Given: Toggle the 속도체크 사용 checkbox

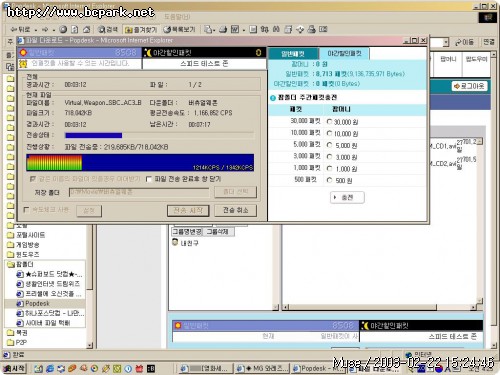Looking at the screenshot, I should tap(26, 210).
